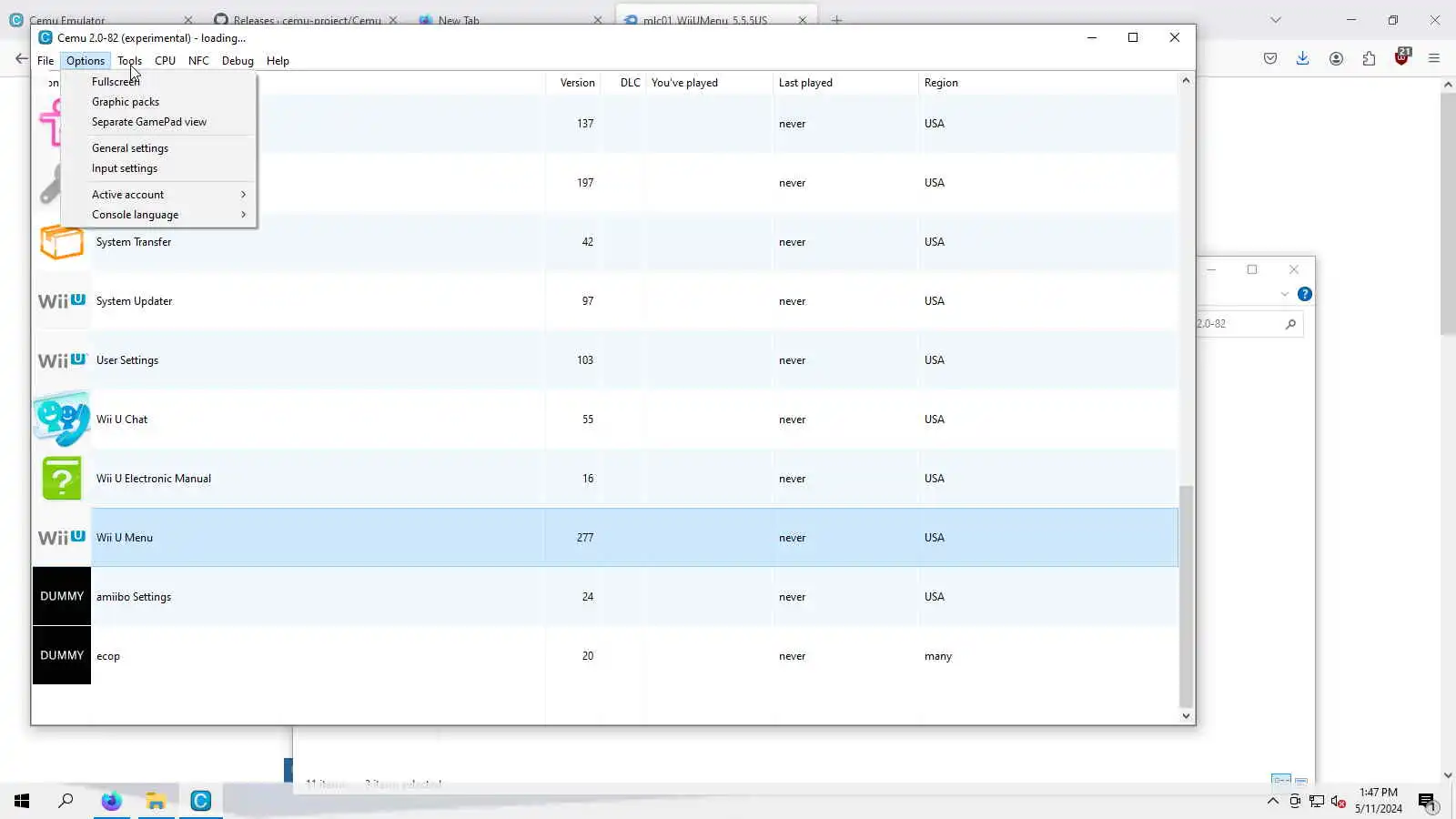Click the game list scrollbar down arrow
1456x819 pixels.
point(1186,716)
